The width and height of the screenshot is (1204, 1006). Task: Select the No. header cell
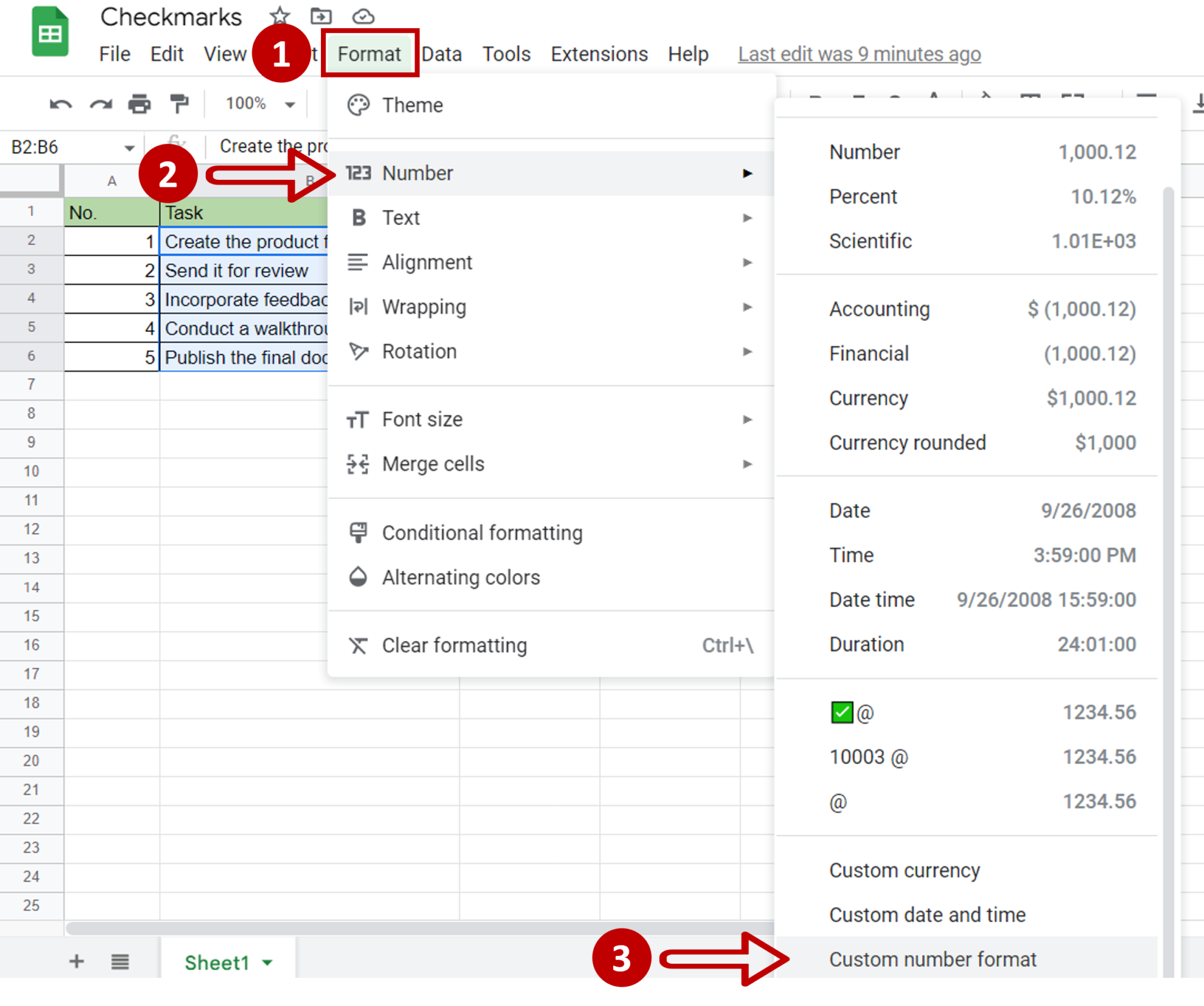coord(112,213)
